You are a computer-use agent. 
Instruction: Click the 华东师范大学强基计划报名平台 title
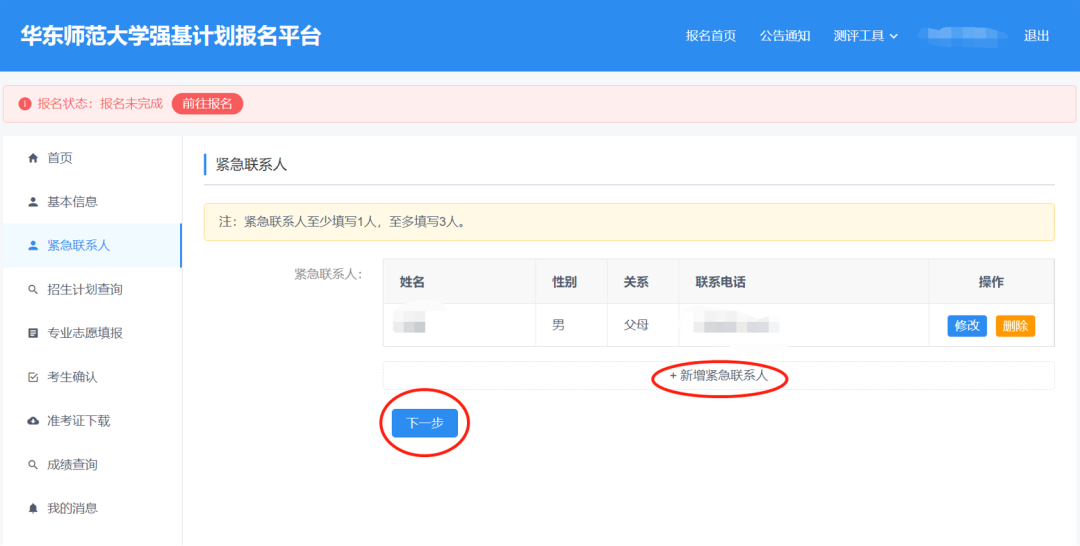[171, 36]
